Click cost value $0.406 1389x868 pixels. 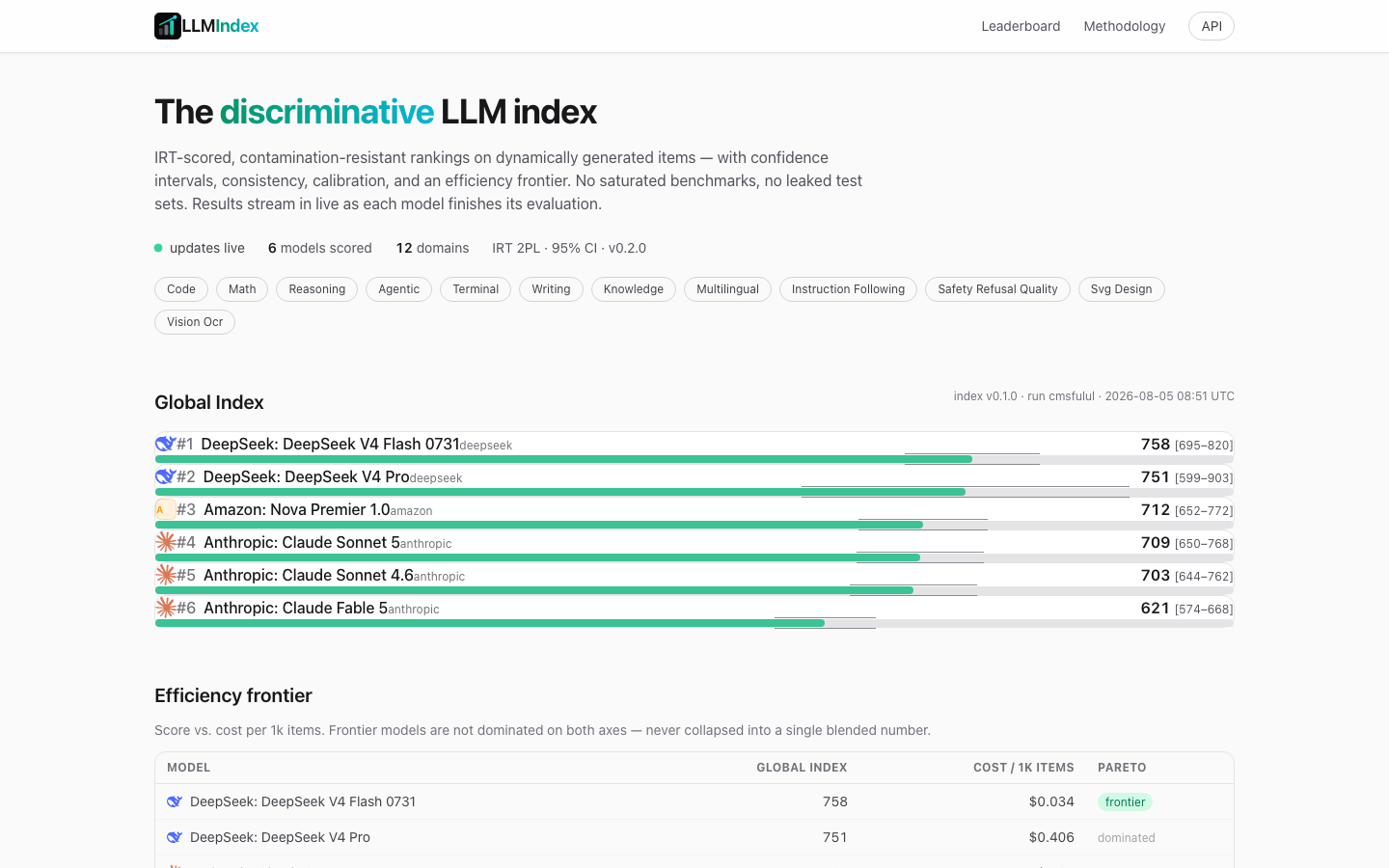[1051, 837]
